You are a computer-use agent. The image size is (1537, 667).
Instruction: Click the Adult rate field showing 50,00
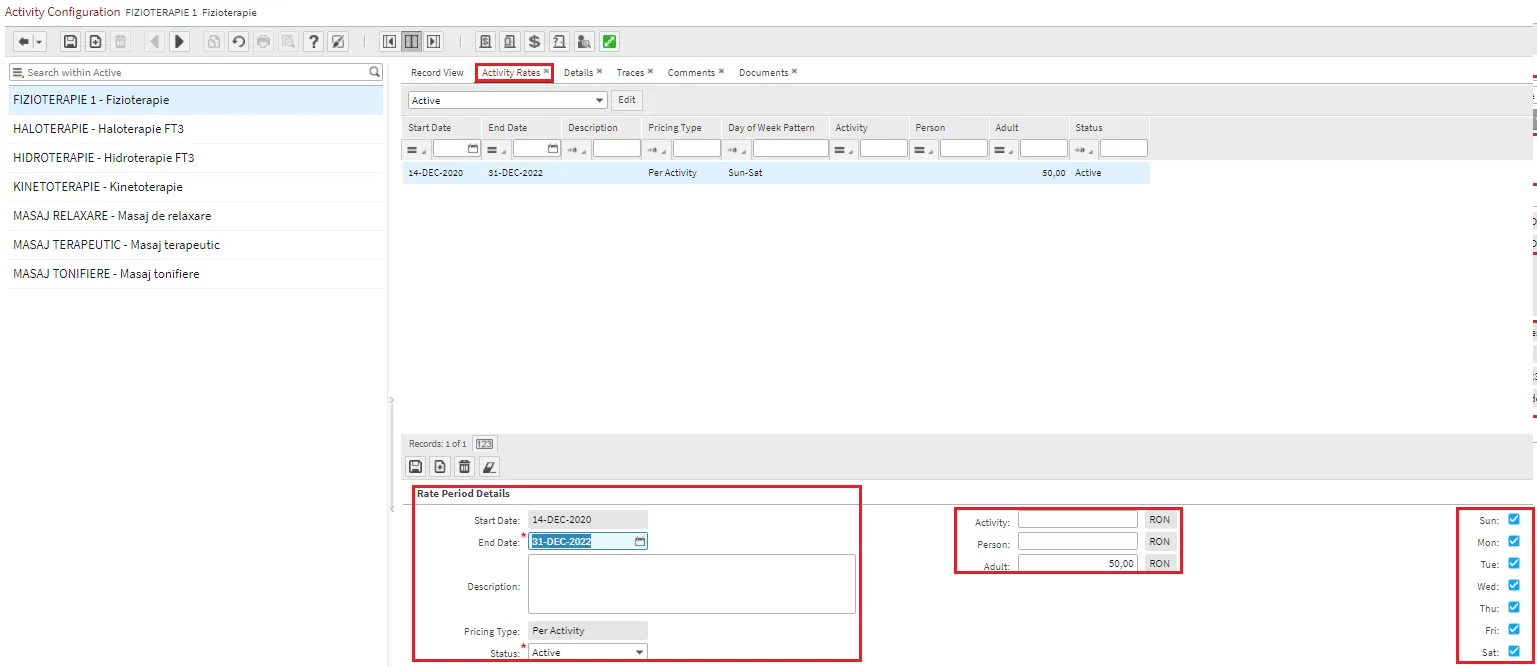1078,563
